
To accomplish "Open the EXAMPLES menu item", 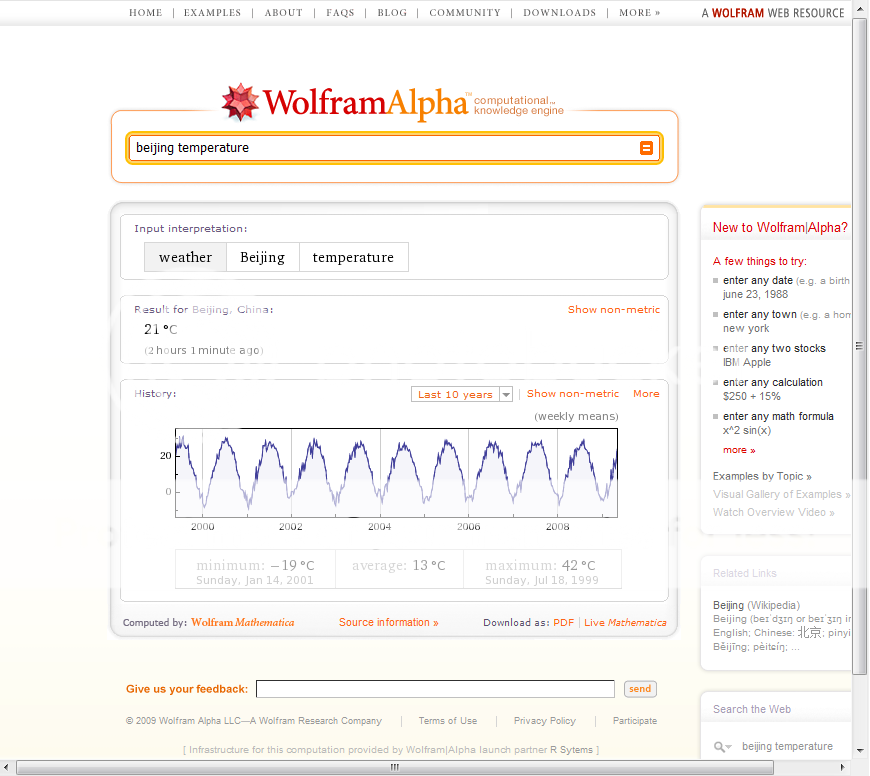I will pos(213,13).
